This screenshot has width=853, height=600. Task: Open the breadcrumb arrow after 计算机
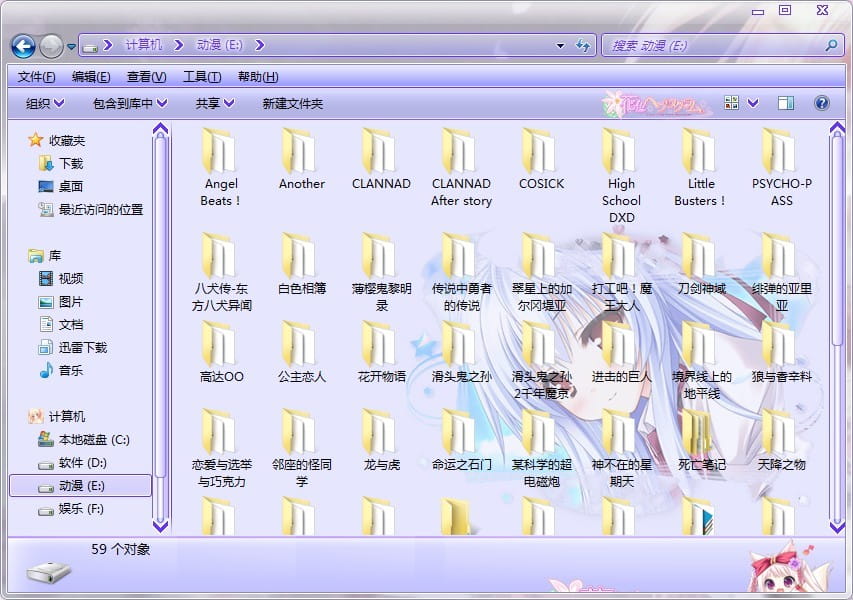178,45
